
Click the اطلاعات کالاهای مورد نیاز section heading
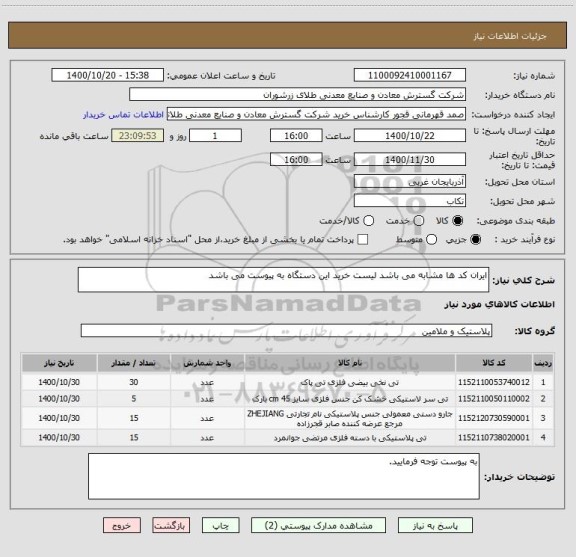pos(500,304)
